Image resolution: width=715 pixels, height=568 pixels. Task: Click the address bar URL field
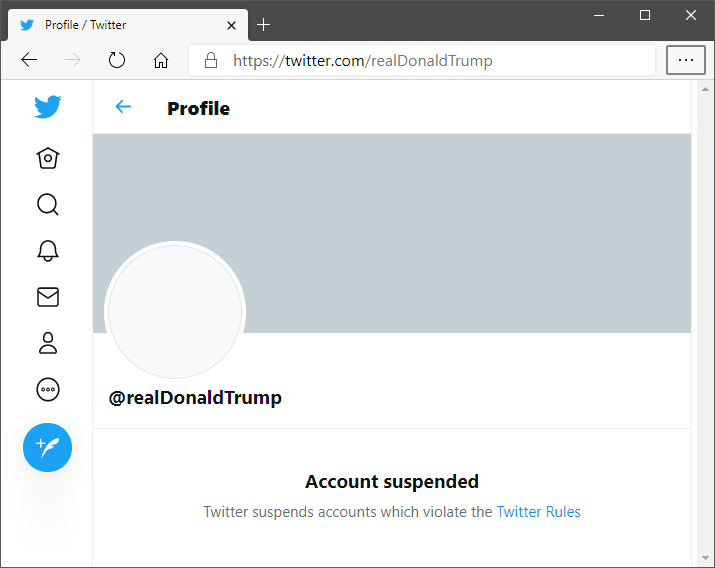click(422, 60)
